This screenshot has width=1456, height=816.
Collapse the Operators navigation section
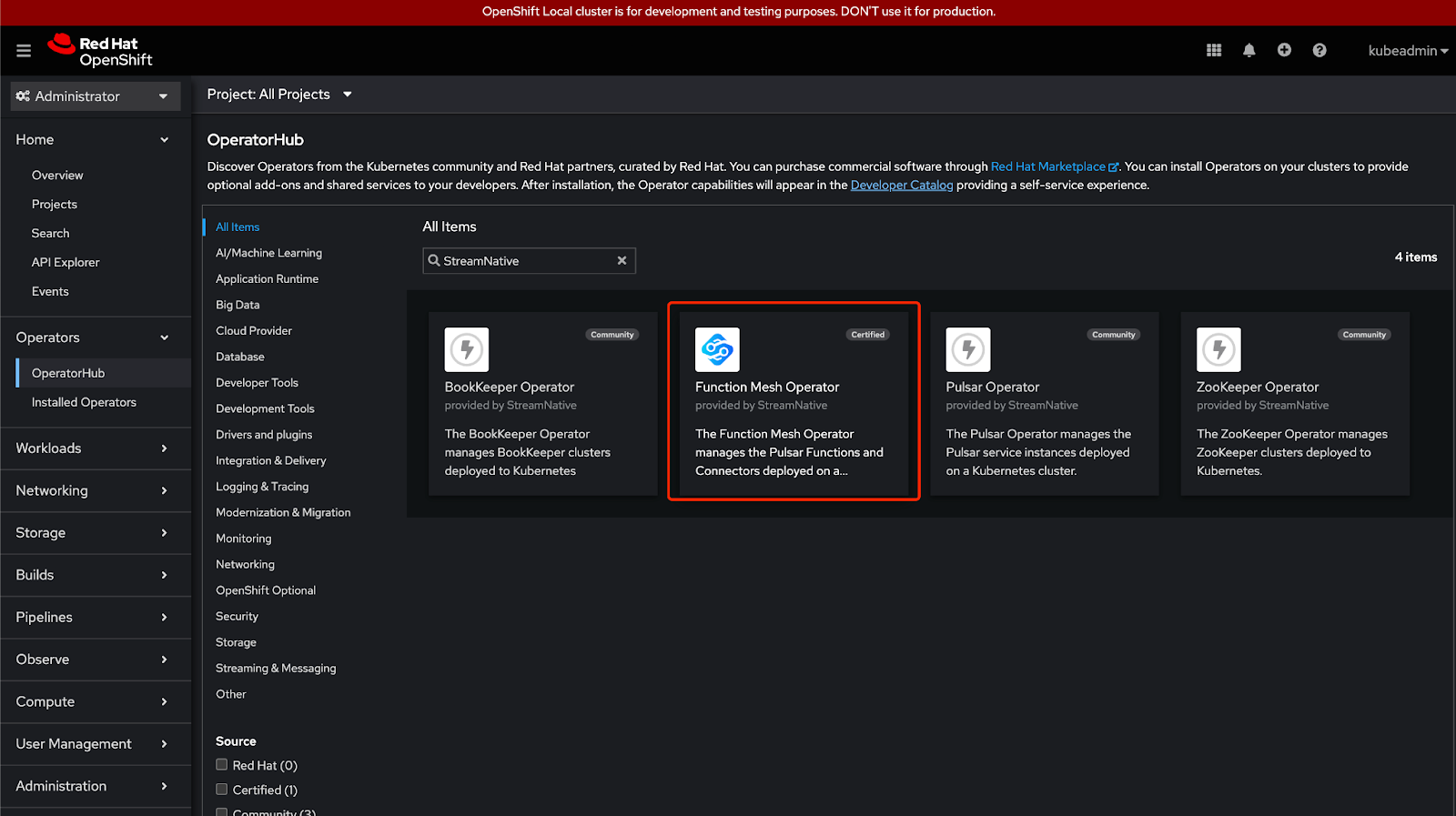click(x=95, y=337)
